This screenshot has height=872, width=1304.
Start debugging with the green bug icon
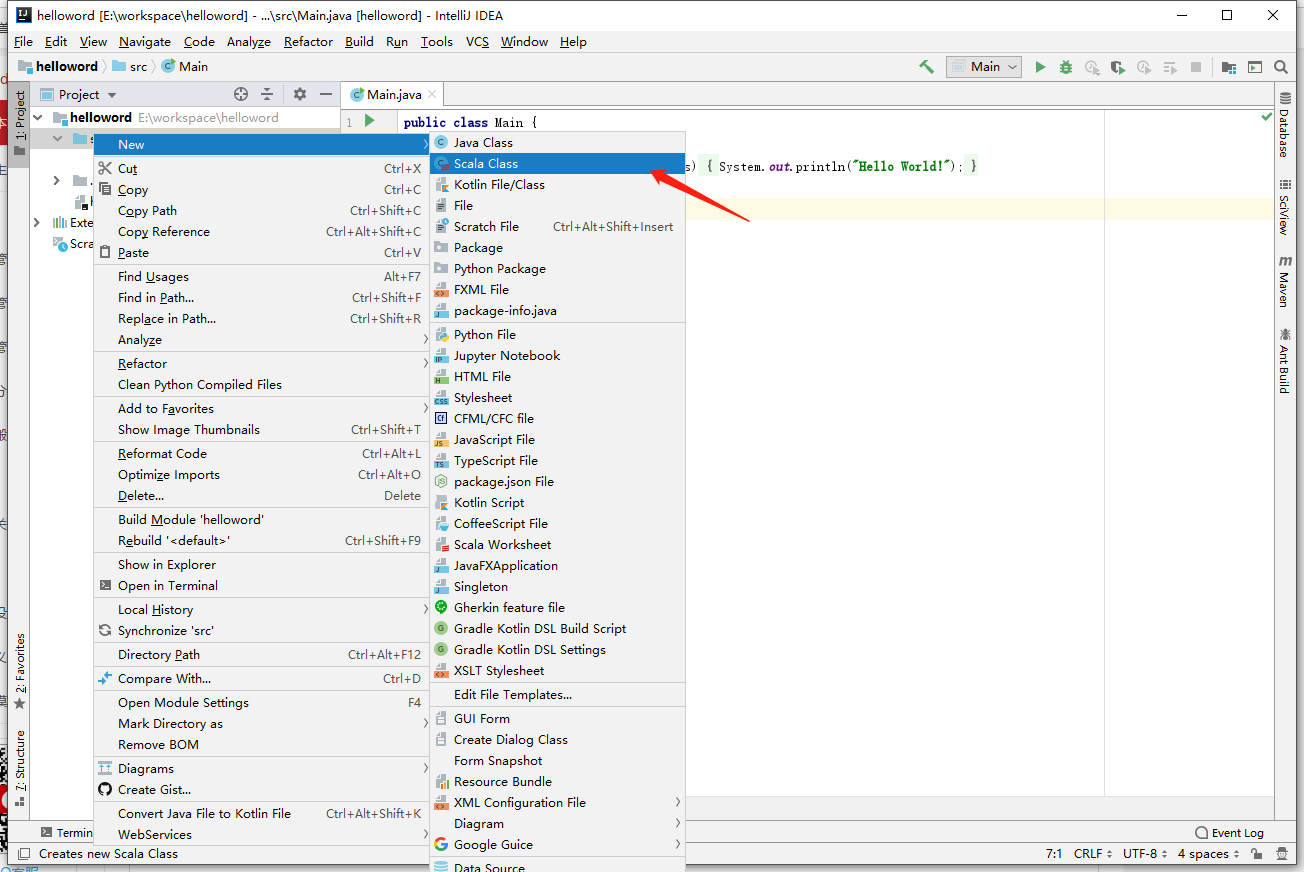click(x=1066, y=67)
